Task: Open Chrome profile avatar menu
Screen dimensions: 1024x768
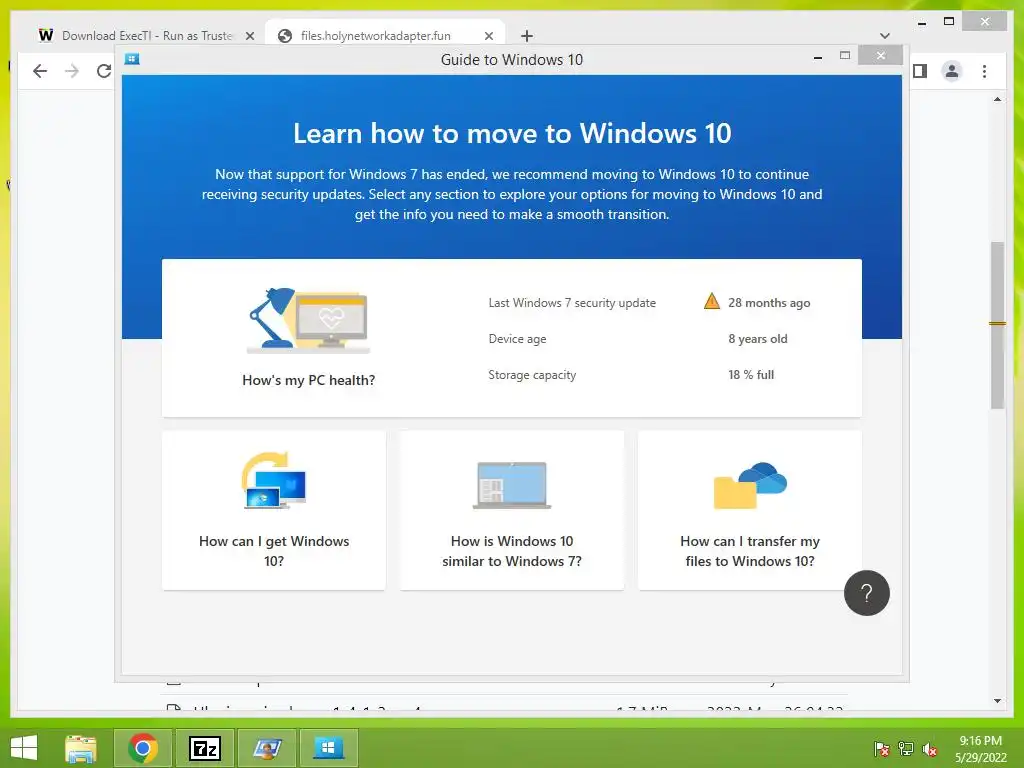Action: pyautogui.click(x=952, y=71)
